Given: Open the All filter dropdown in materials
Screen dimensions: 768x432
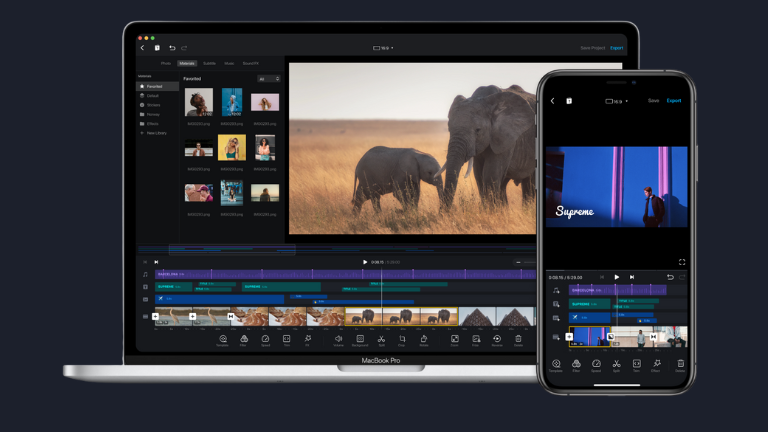Looking at the screenshot, I should tap(268, 79).
